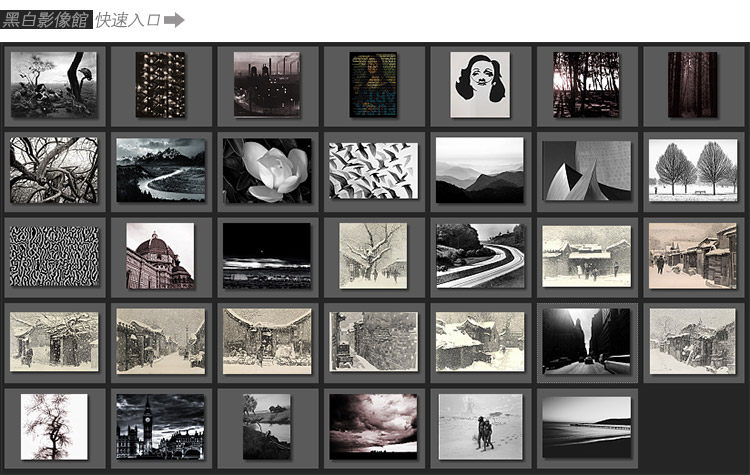The width and height of the screenshot is (750, 475).
Task: Click the abstract squiggly pattern thumbnail
Action: pyautogui.click(x=54, y=256)
